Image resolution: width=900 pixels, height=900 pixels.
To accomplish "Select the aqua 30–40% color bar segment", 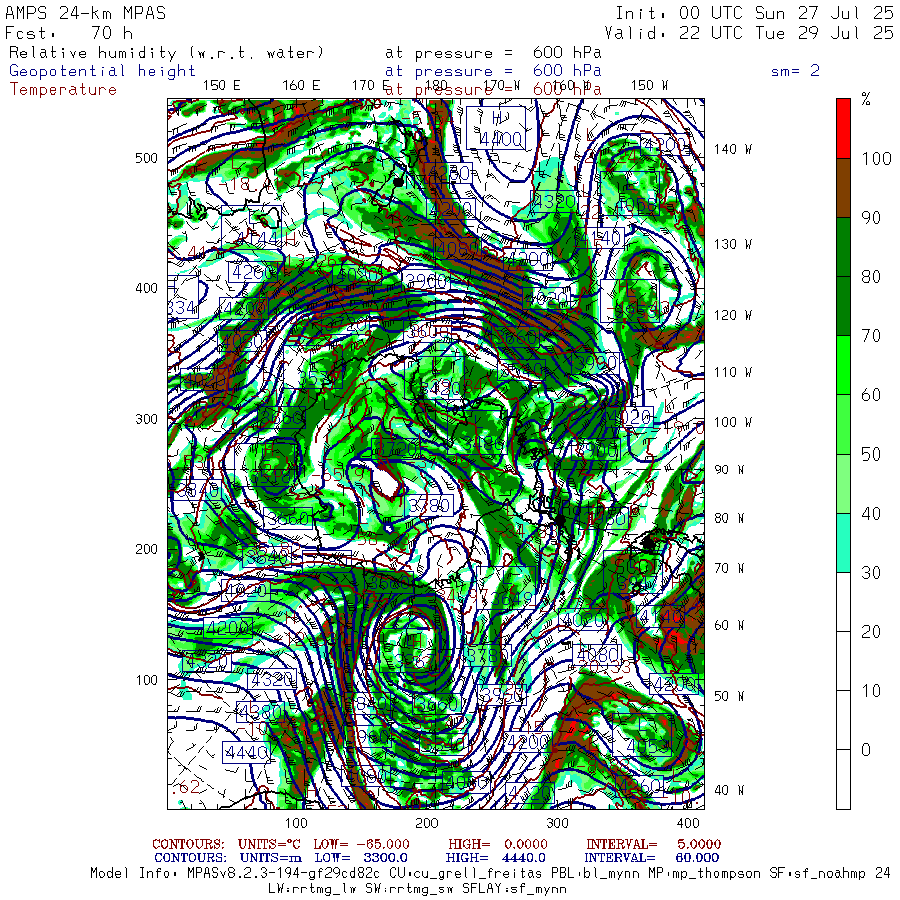I will (843, 542).
